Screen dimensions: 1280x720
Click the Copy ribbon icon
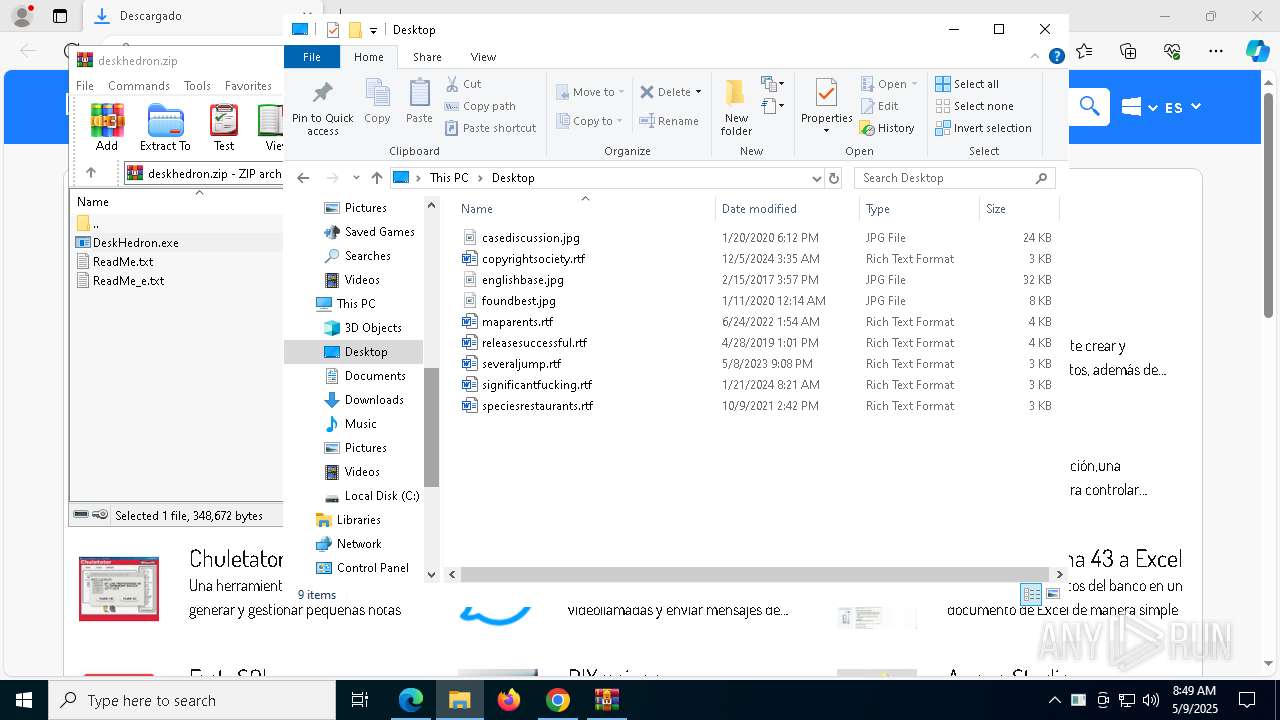[x=377, y=102]
